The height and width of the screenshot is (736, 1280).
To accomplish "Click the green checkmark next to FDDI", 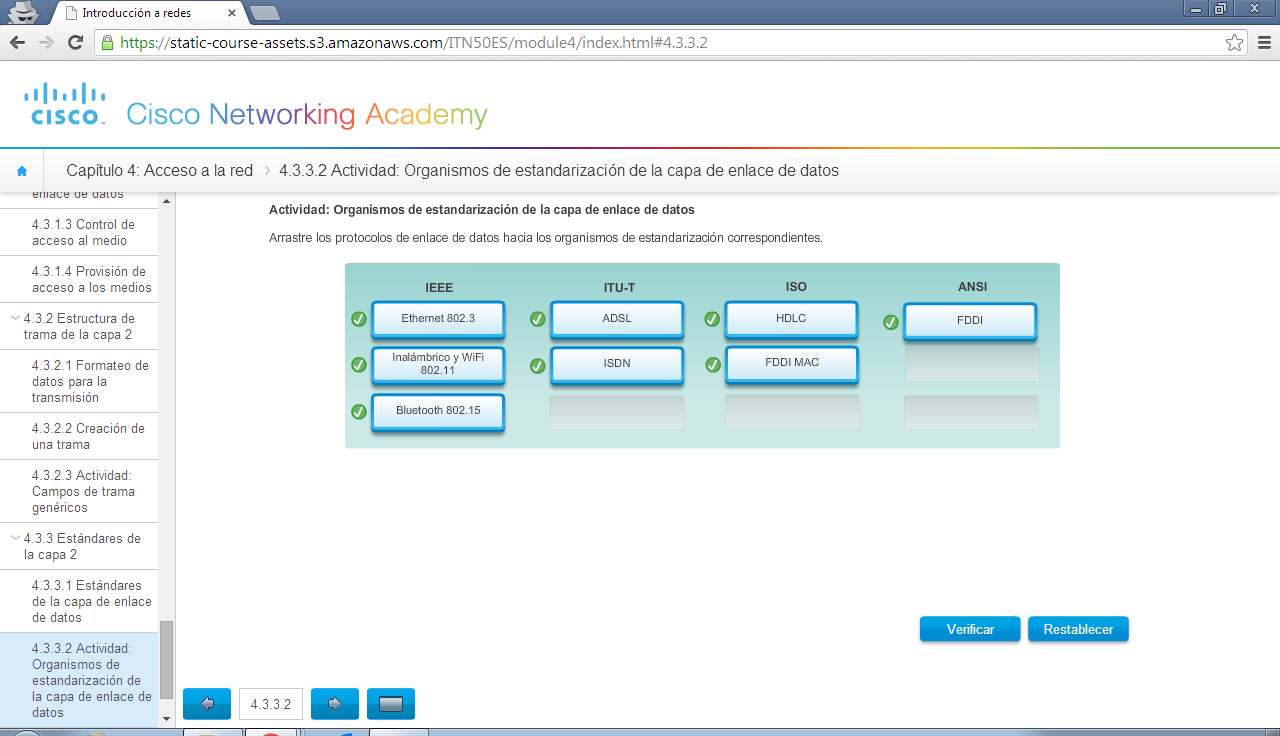I will coord(890,322).
